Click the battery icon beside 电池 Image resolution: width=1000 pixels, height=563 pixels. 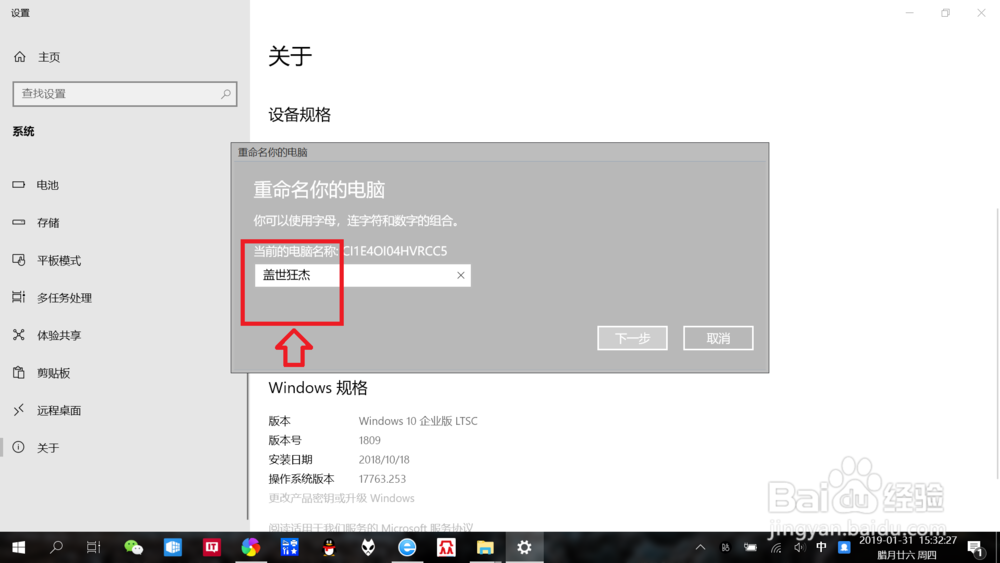click(x=18, y=185)
